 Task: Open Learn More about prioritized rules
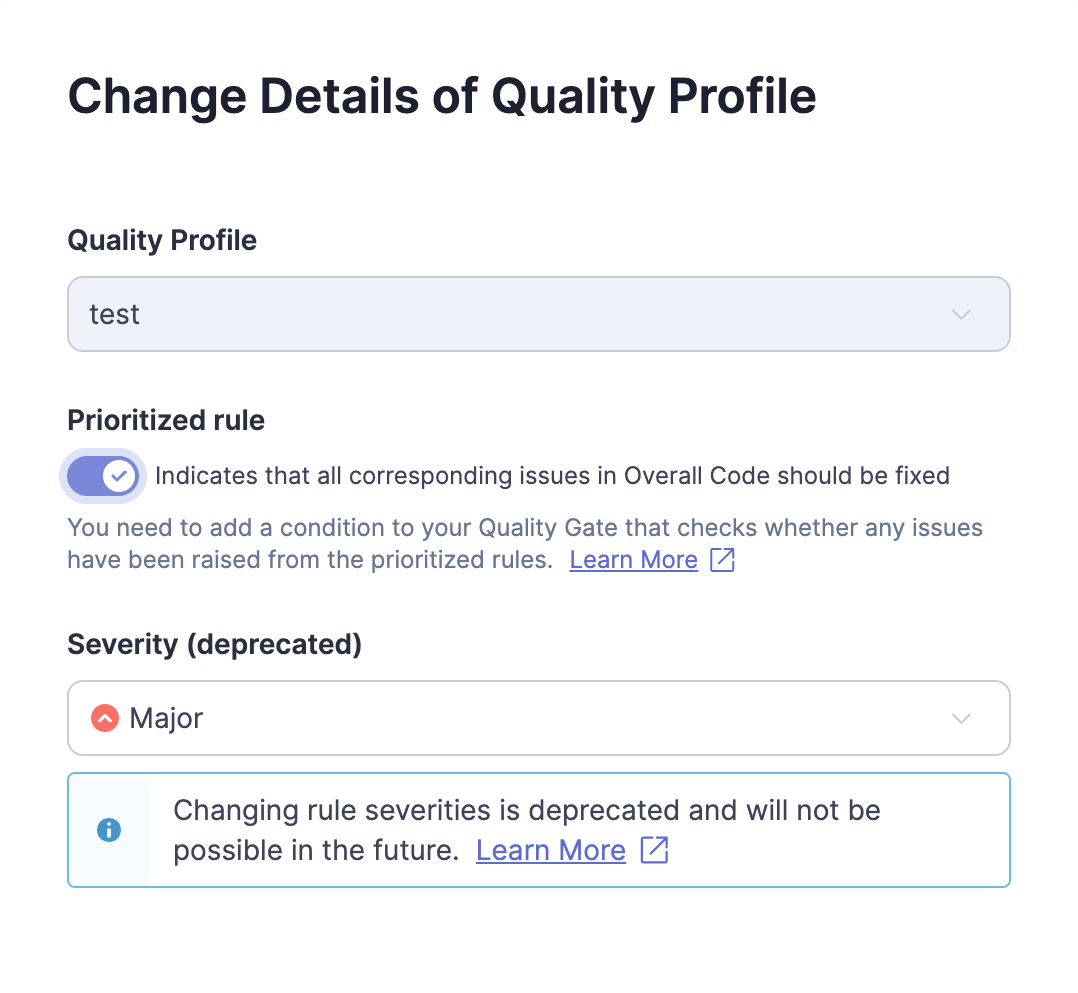pos(632,559)
